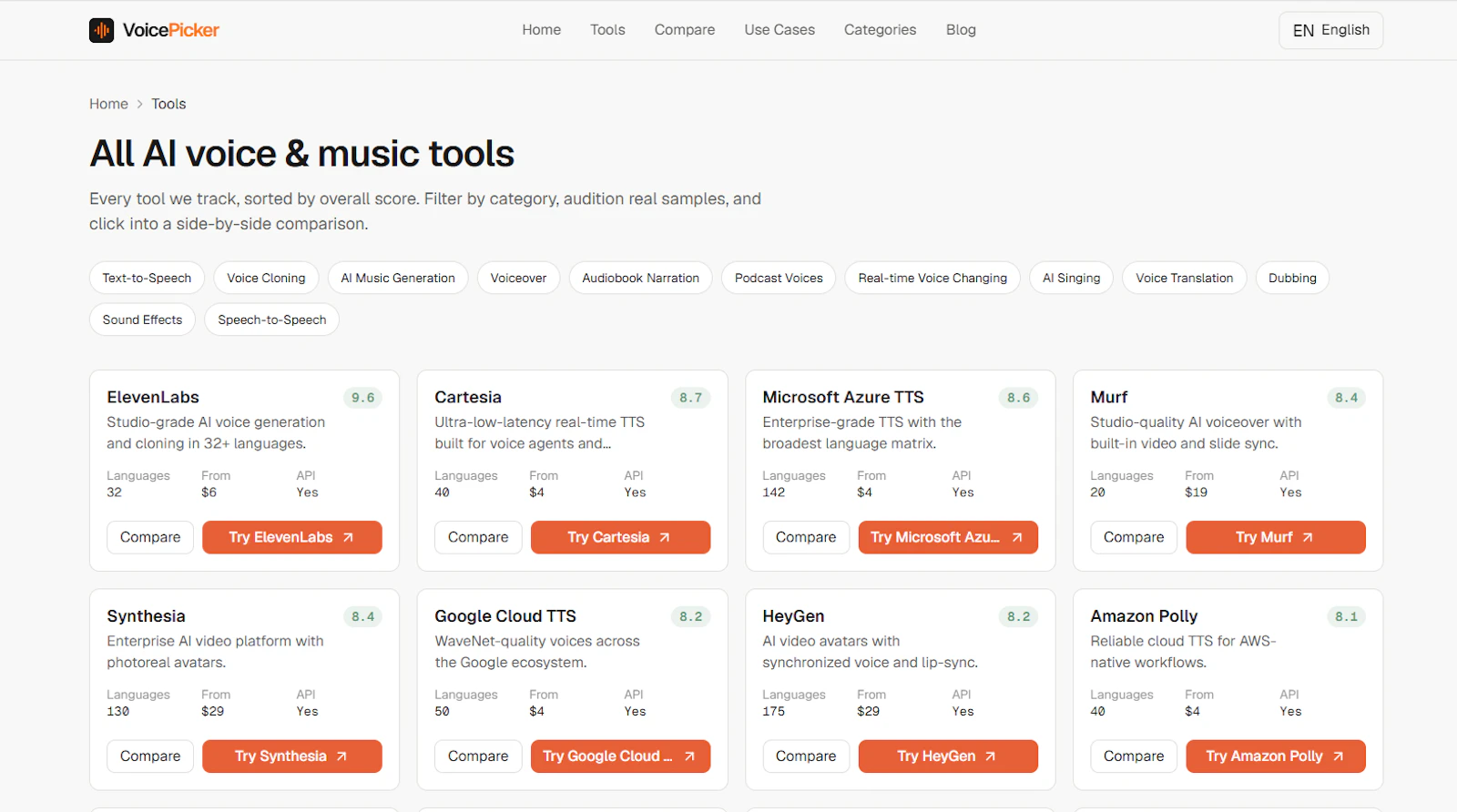Open the Google Cloud TTS card title
This screenshot has width=1457, height=812.
click(505, 616)
